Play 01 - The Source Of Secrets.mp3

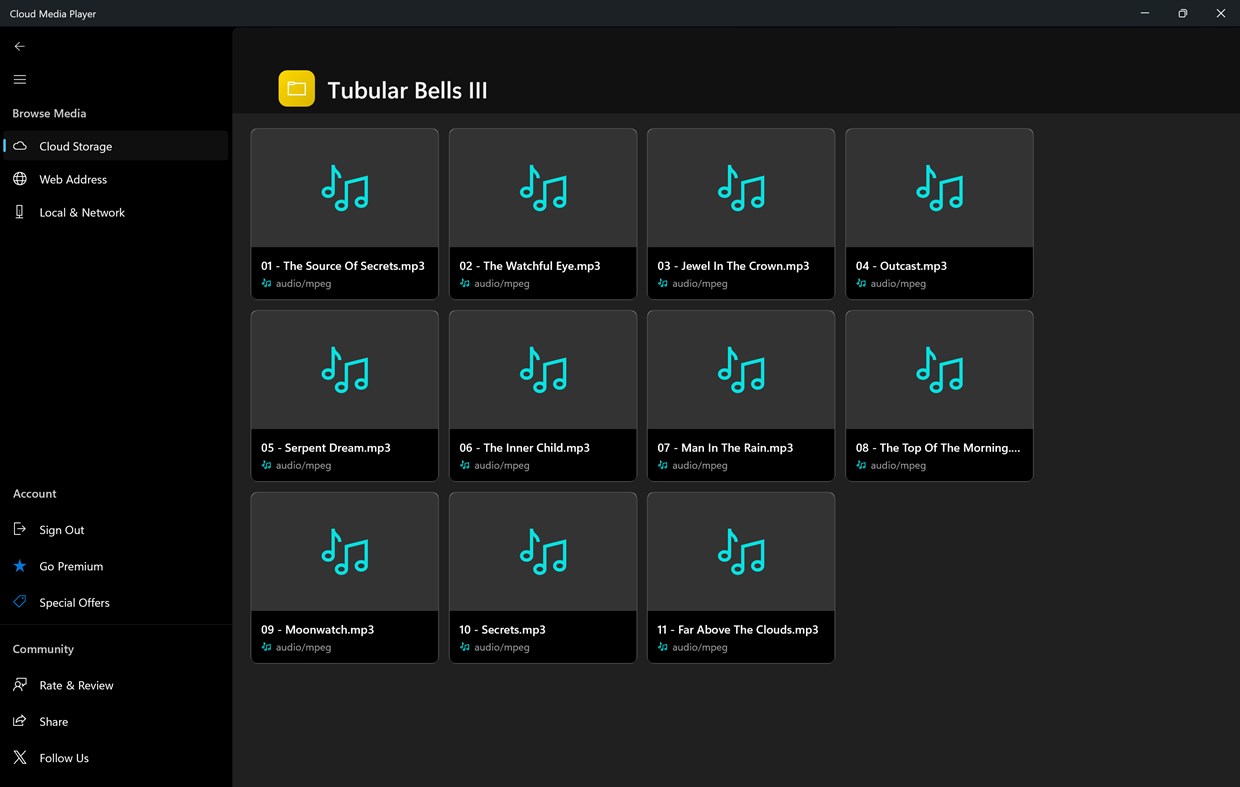(344, 212)
